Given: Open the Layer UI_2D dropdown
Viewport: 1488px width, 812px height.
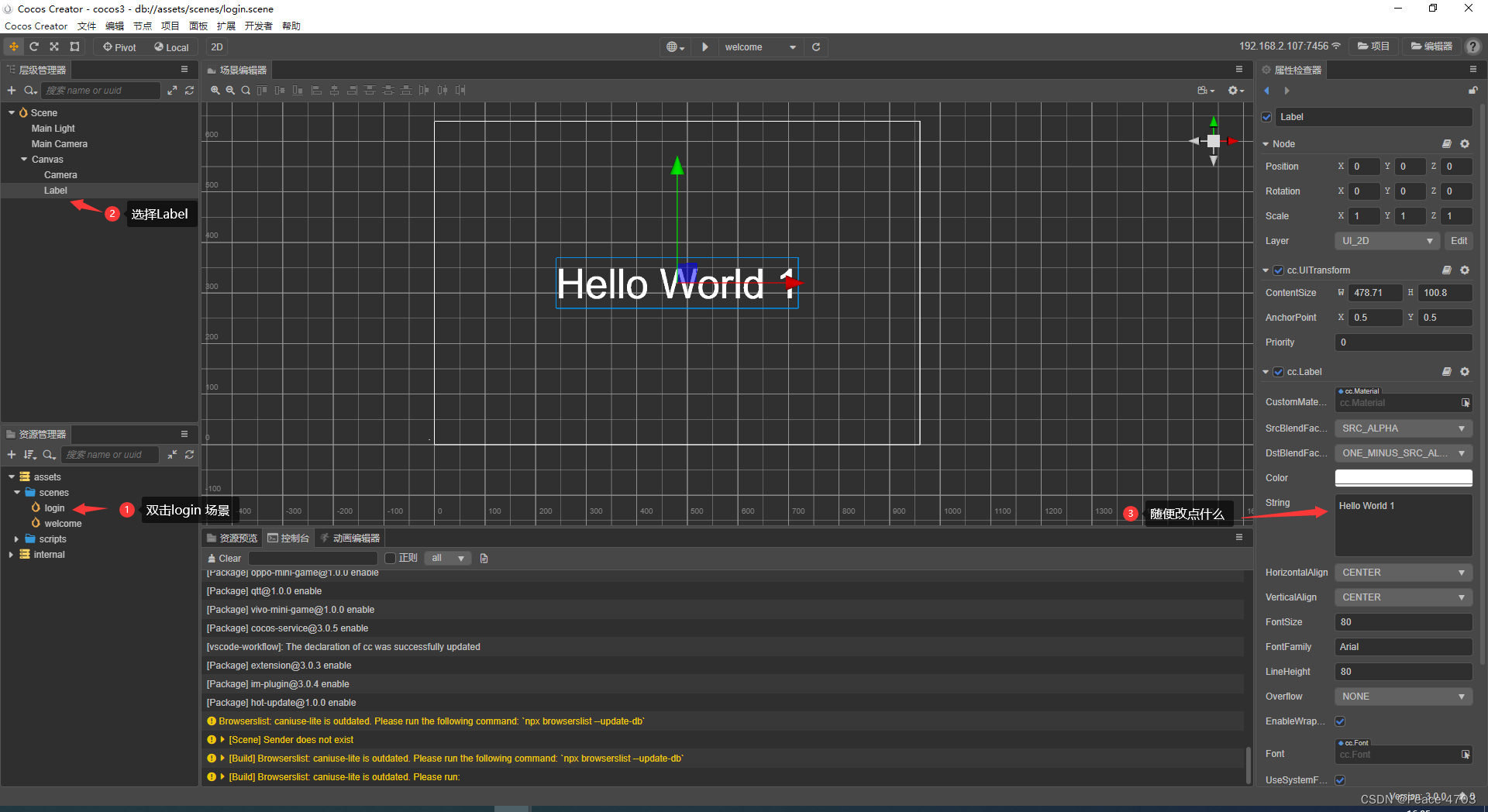Looking at the screenshot, I should click(x=1386, y=241).
